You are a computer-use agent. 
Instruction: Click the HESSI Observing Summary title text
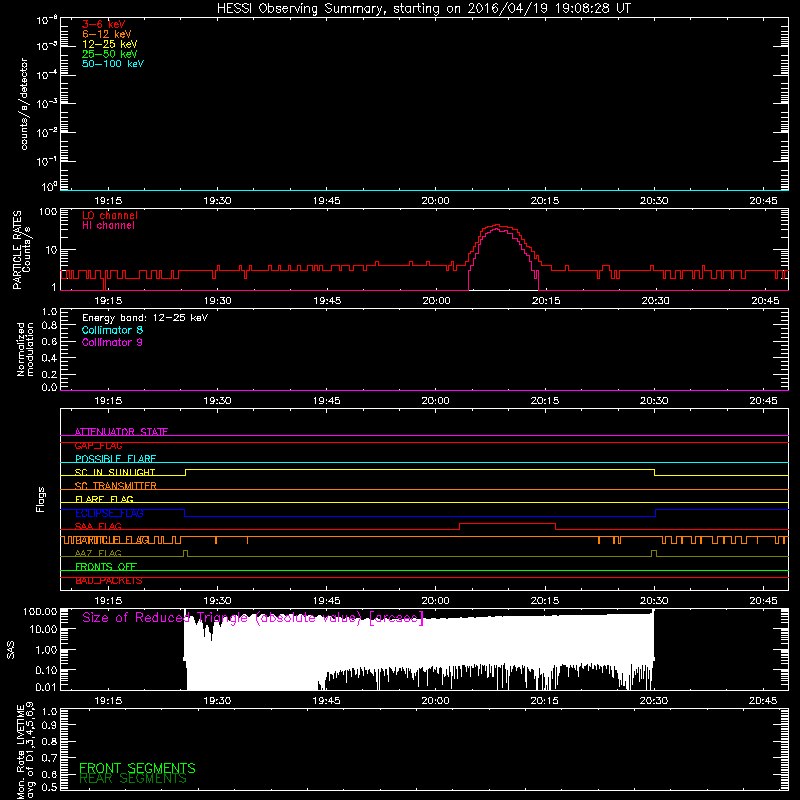[423, 9]
